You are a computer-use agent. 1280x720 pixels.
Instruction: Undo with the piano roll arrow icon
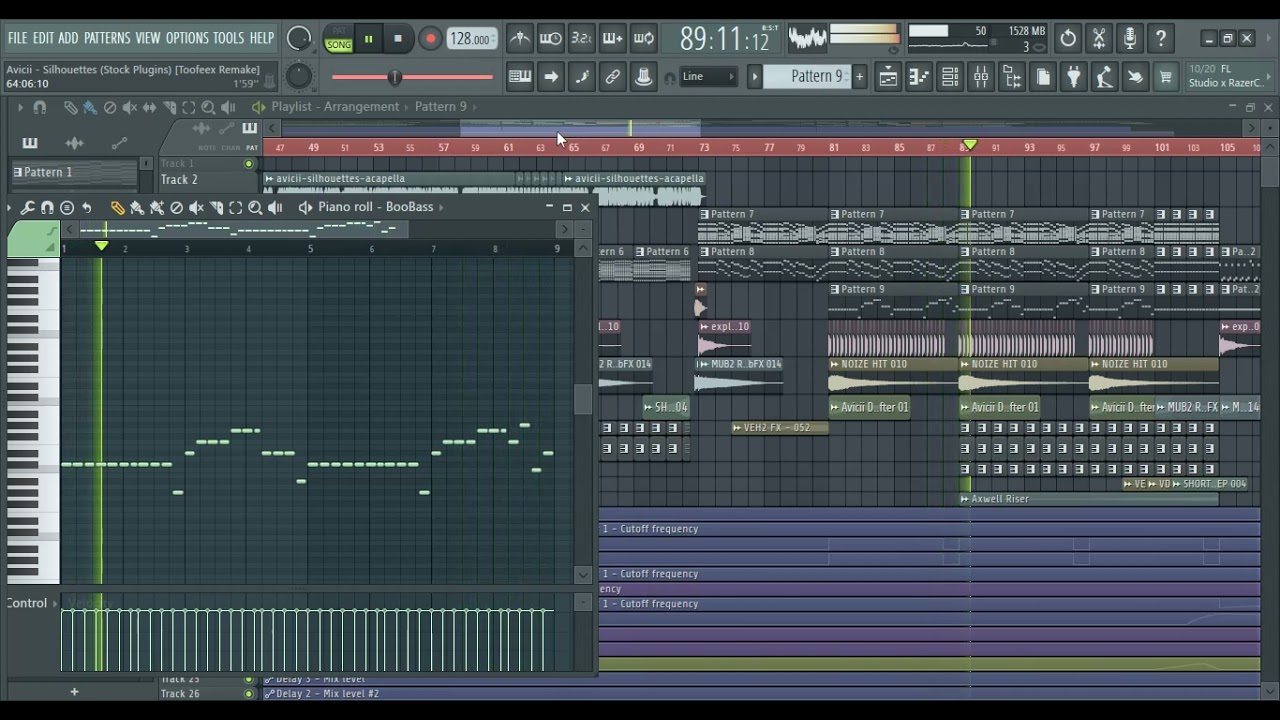(x=87, y=207)
